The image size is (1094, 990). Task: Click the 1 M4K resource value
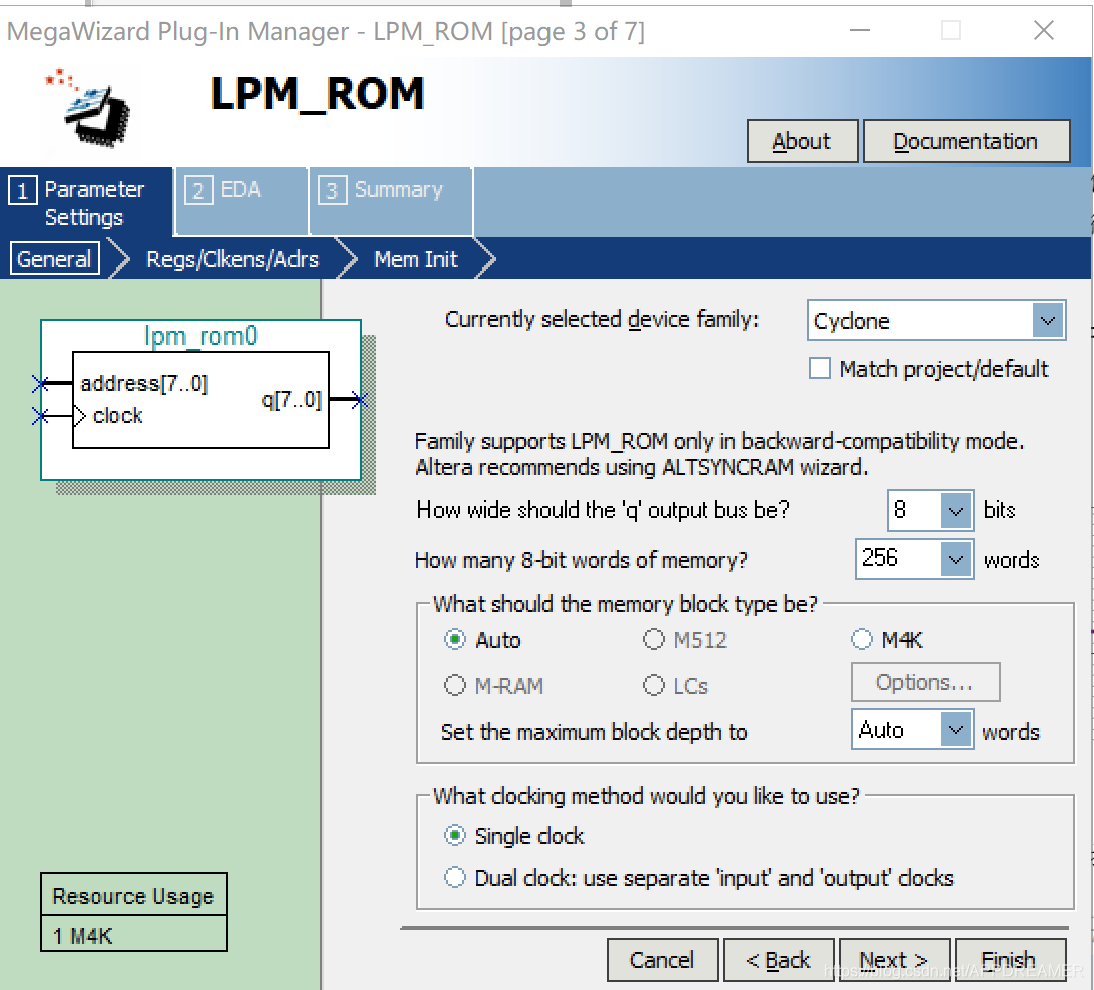(x=82, y=936)
